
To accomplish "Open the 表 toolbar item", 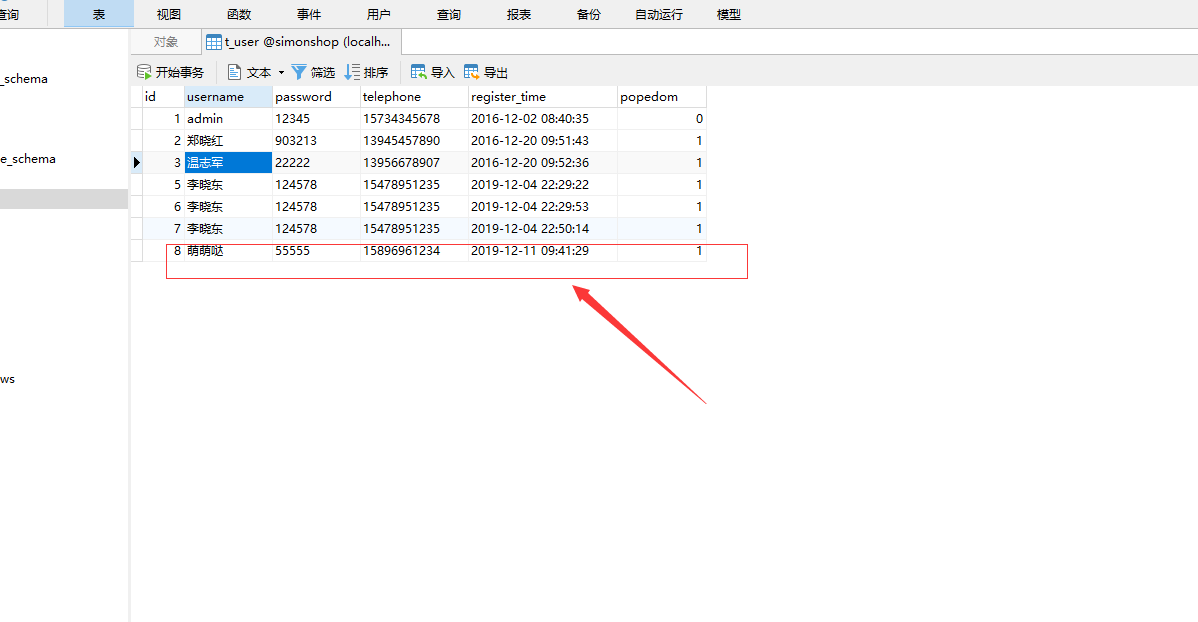I will [x=99, y=14].
